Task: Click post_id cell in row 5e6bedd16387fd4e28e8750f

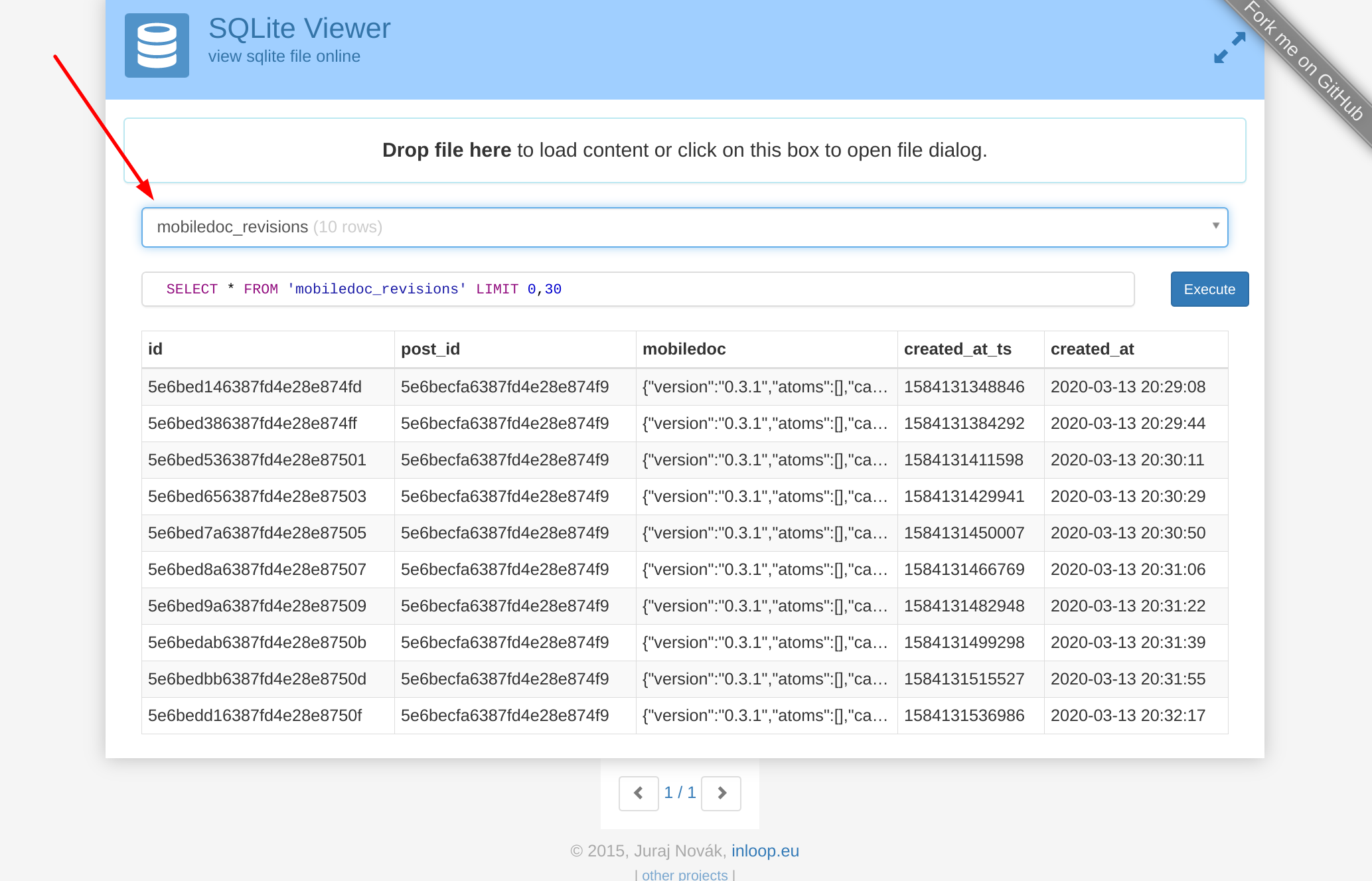Action: pos(515,716)
